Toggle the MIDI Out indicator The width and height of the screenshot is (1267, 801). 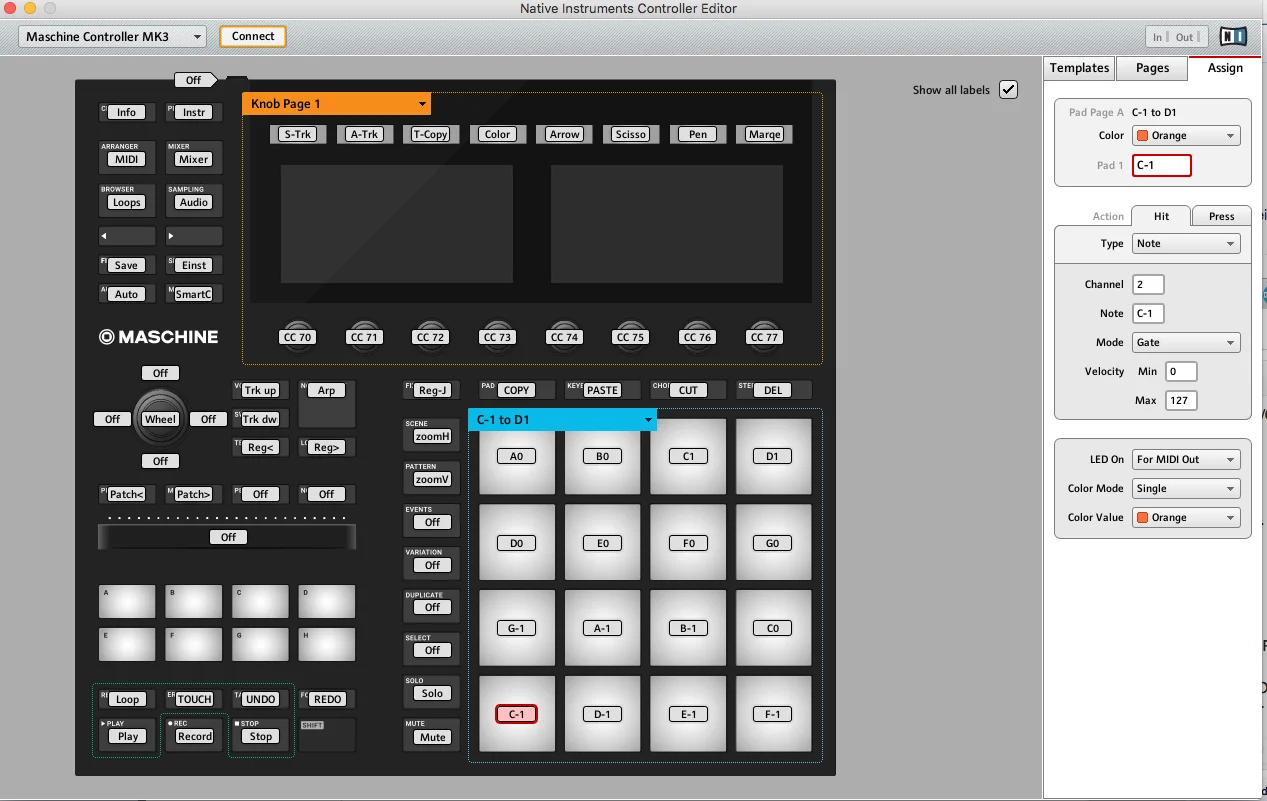[x=1184, y=37]
